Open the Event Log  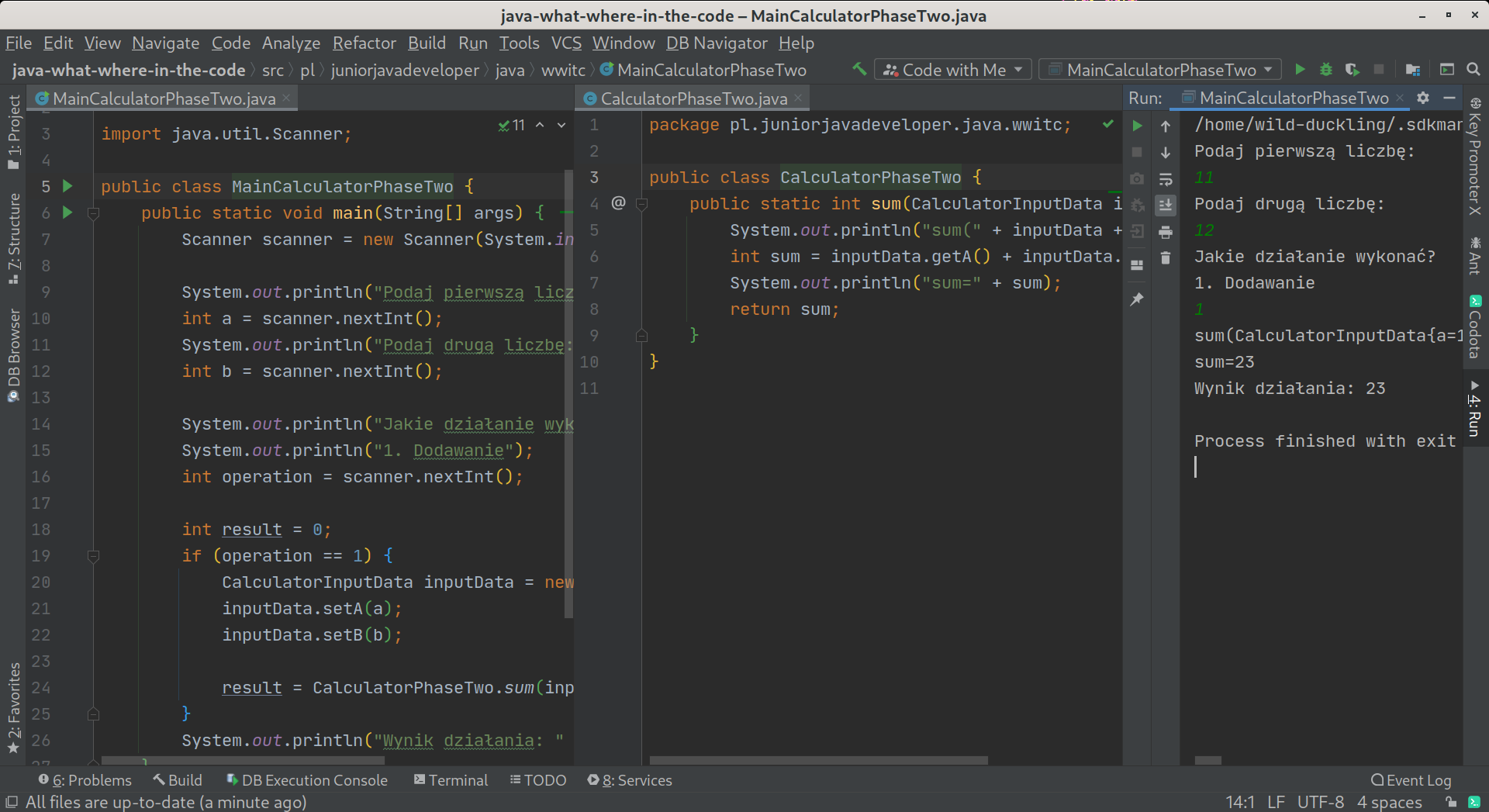pos(1411,780)
